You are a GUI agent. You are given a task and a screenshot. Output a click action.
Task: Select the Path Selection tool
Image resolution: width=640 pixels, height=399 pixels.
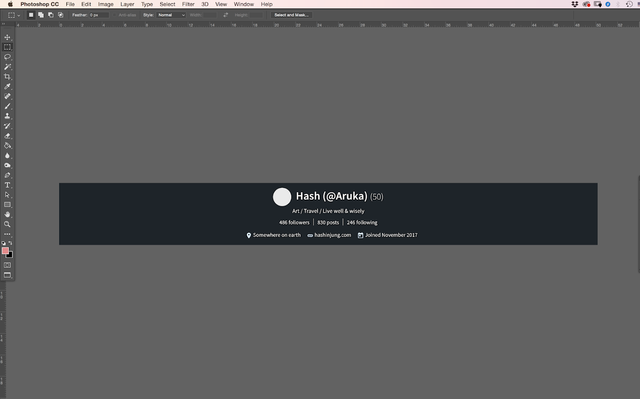[7, 195]
